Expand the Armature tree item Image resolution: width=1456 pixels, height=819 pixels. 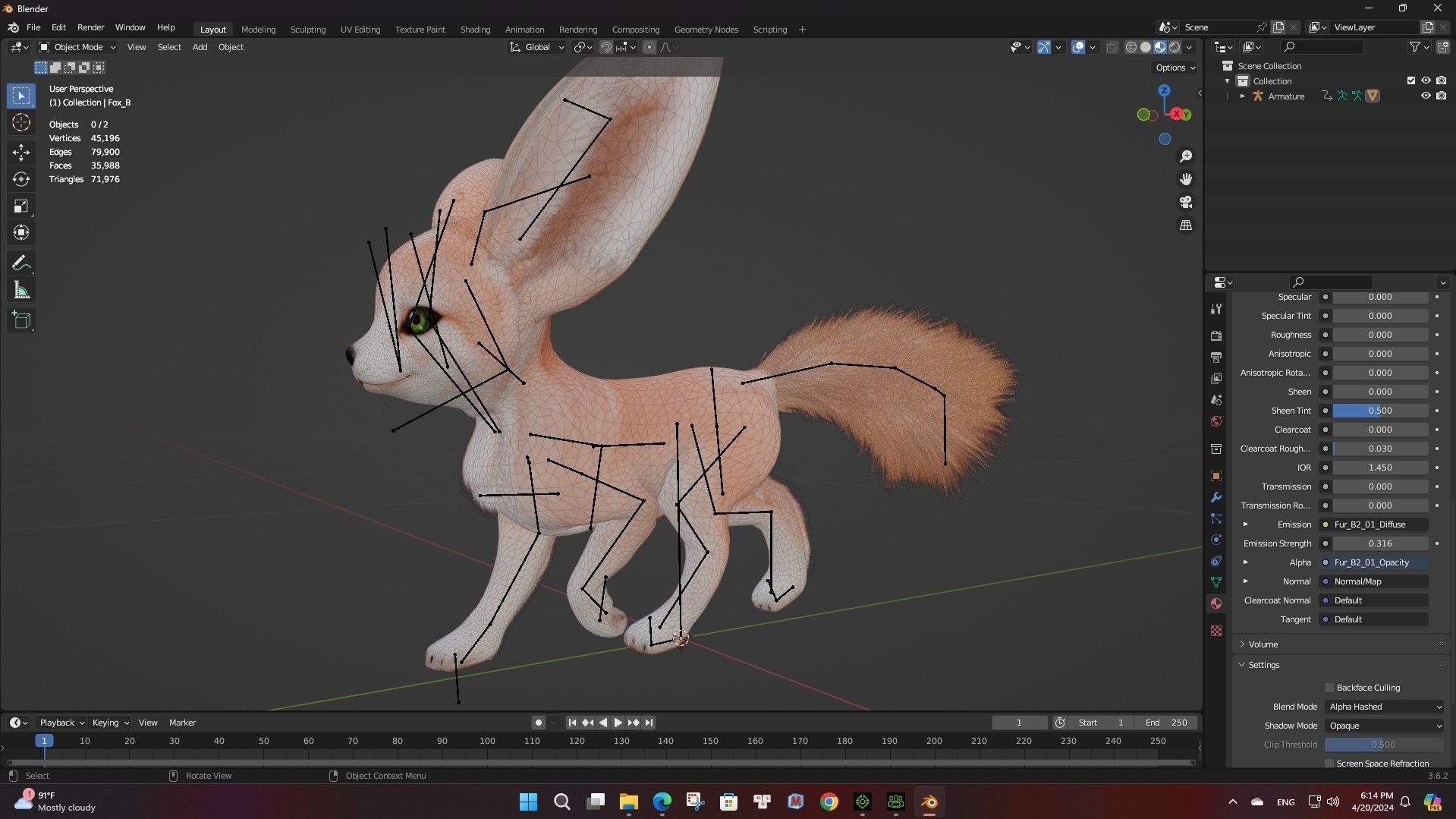[1242, 96]
